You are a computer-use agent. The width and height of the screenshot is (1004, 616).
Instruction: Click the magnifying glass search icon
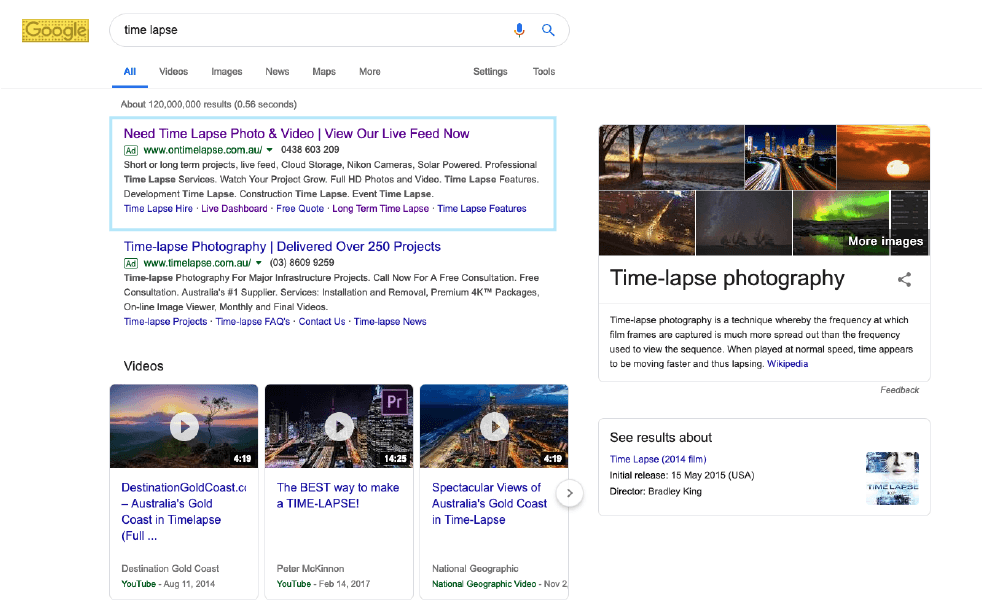coord(548,29)
